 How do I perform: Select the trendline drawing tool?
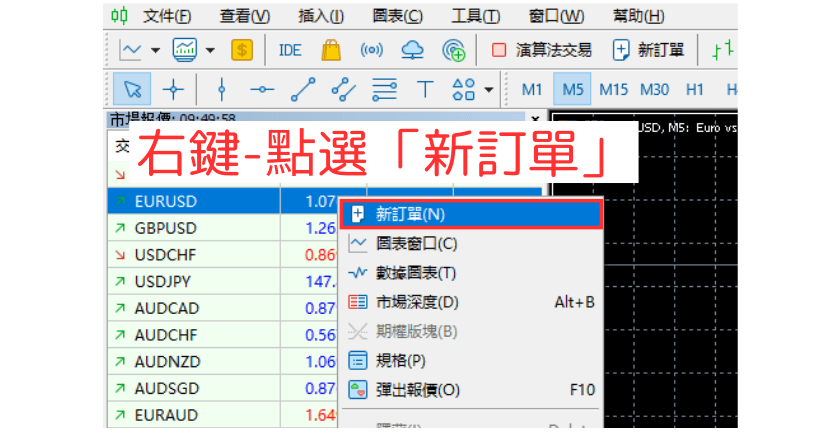(302, 89)
